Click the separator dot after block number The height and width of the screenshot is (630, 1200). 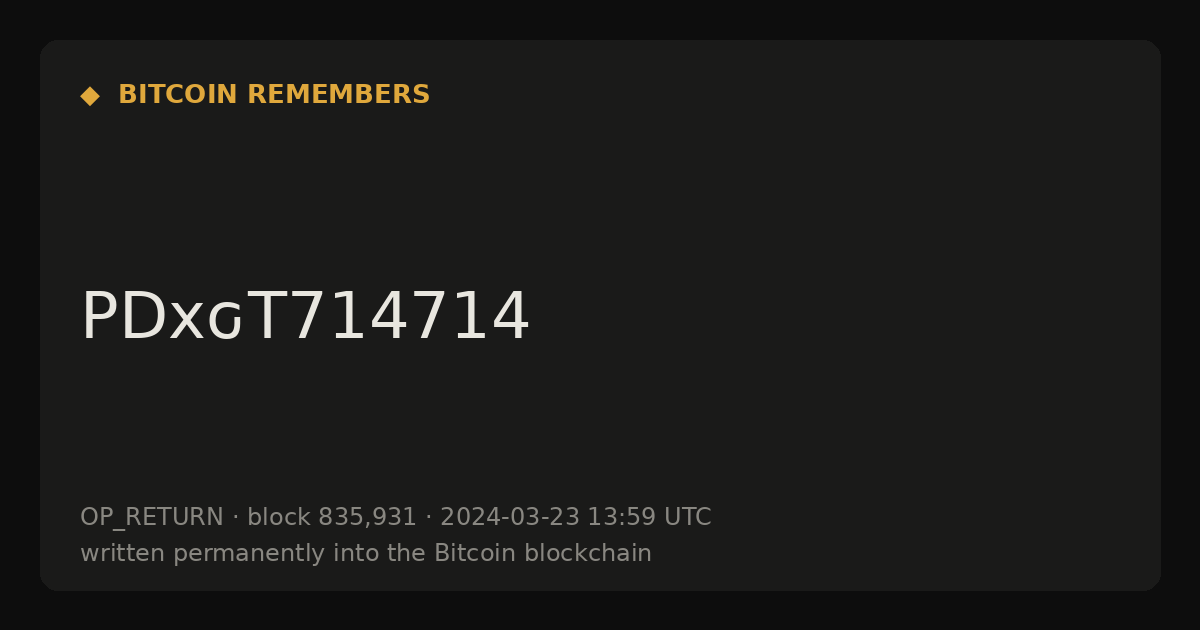(x=429, y=518)
